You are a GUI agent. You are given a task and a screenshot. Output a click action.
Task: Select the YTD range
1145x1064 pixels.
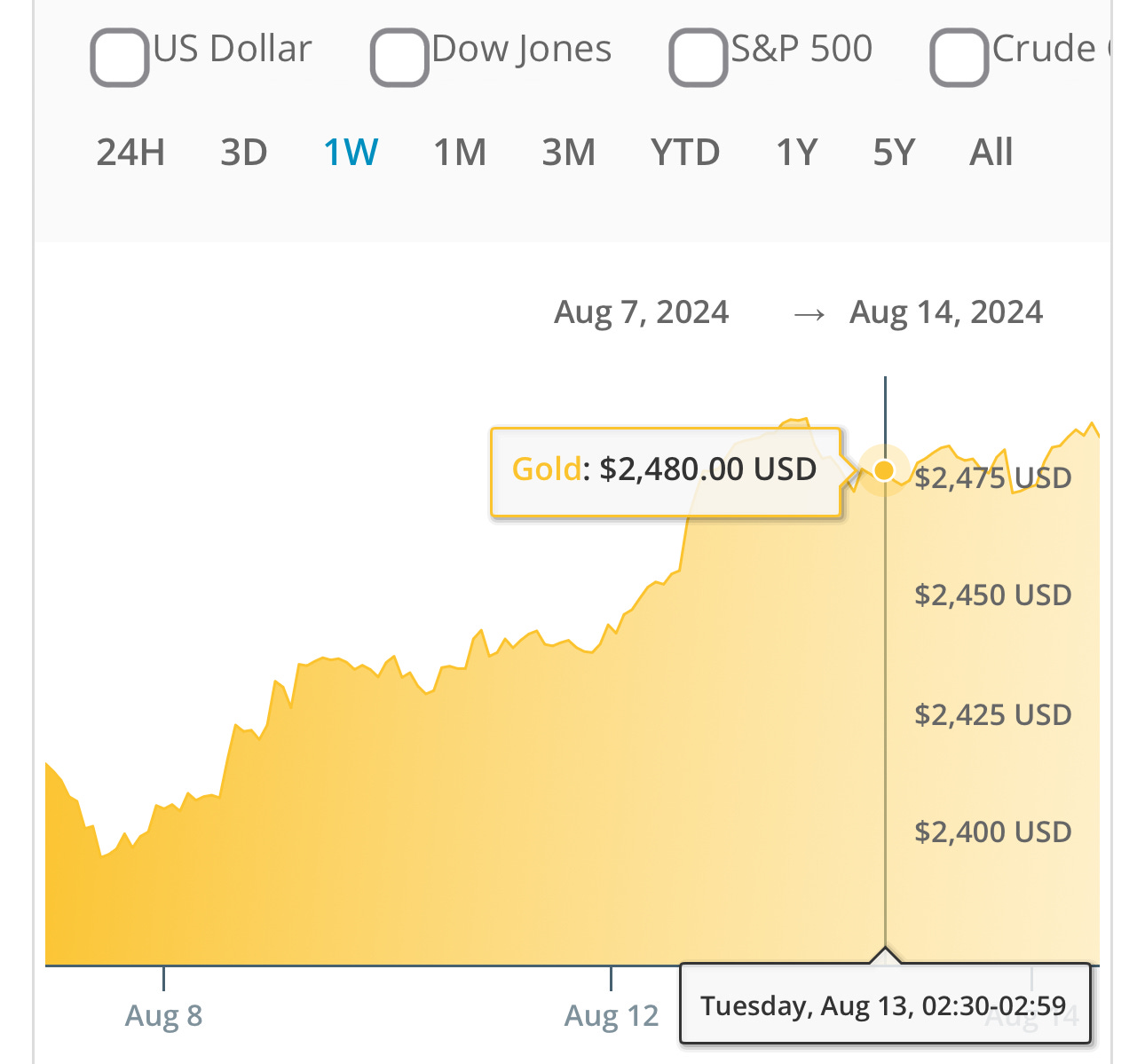684,153
